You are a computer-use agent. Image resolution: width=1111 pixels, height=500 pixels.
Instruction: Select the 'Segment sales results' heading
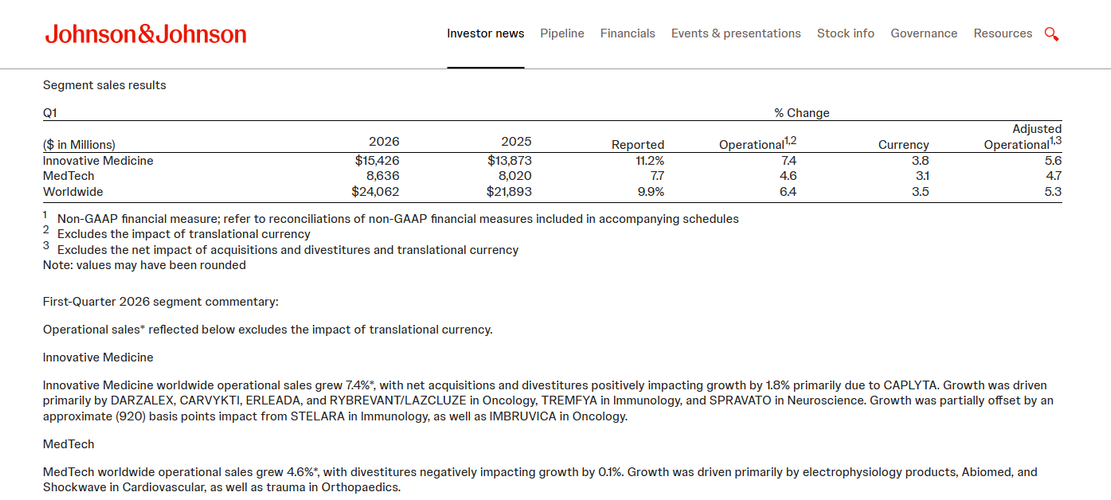tap(105, 85)
